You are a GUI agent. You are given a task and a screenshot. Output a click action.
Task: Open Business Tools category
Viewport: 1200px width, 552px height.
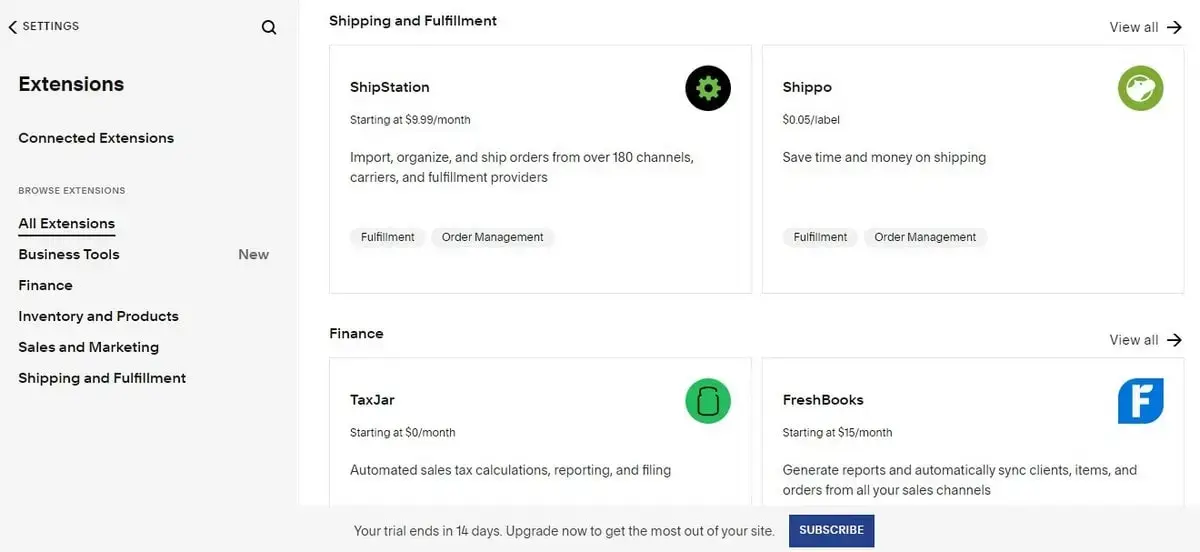[x=69, y=254]
